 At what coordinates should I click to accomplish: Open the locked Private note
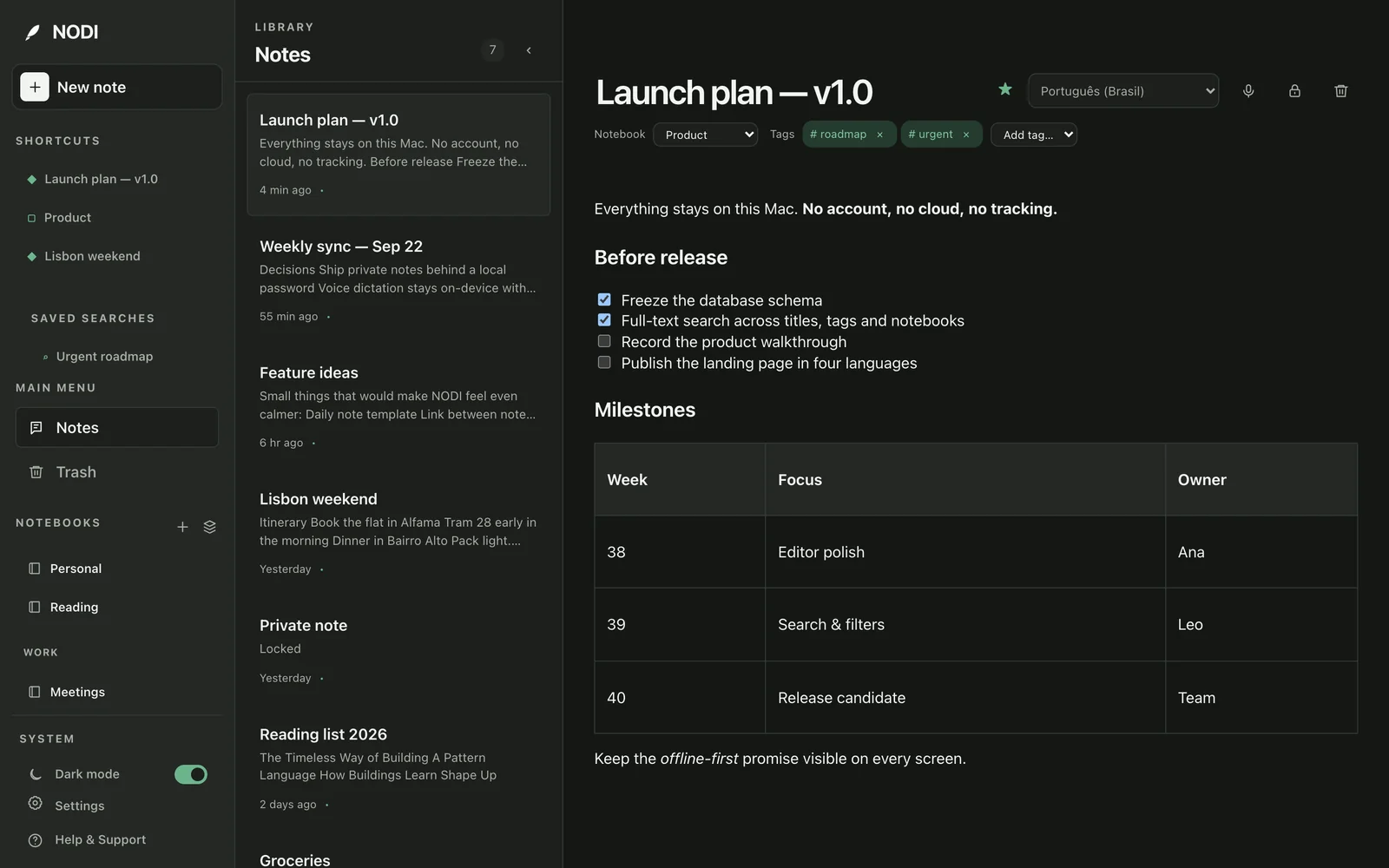point(398,650)
